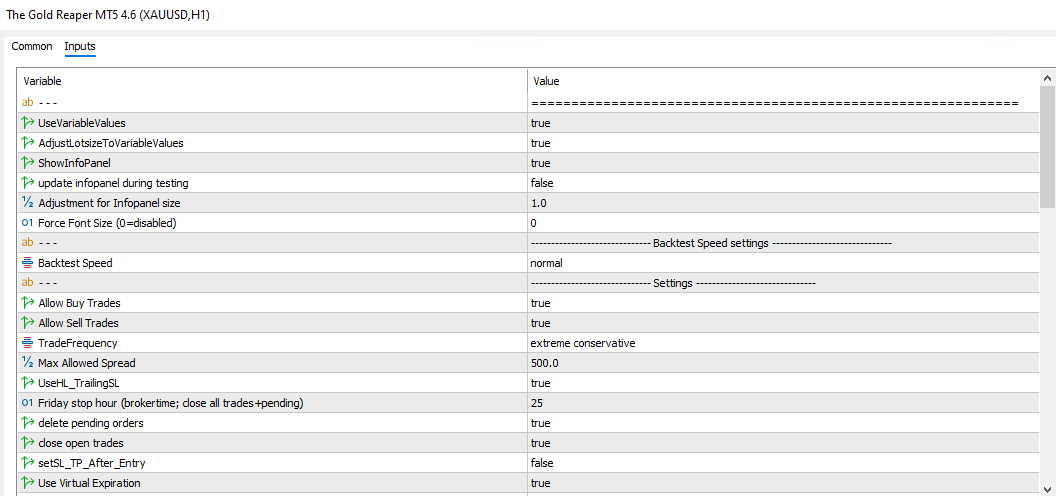
Task: Click the enum icon beside Backtest Speed
Action: (x=28, y=263)
